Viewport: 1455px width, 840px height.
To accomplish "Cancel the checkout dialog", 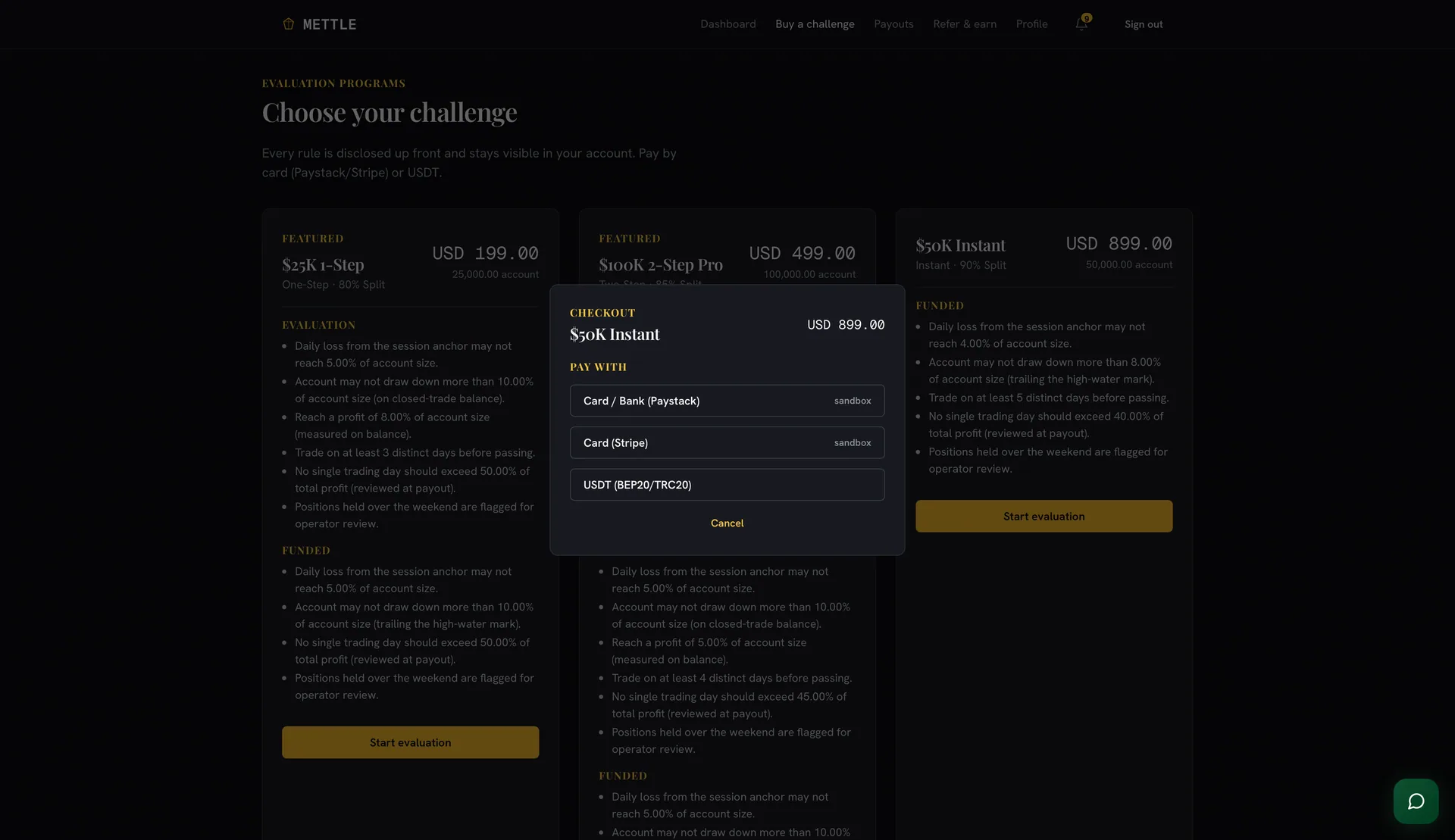I will click(x=727, y=523).
